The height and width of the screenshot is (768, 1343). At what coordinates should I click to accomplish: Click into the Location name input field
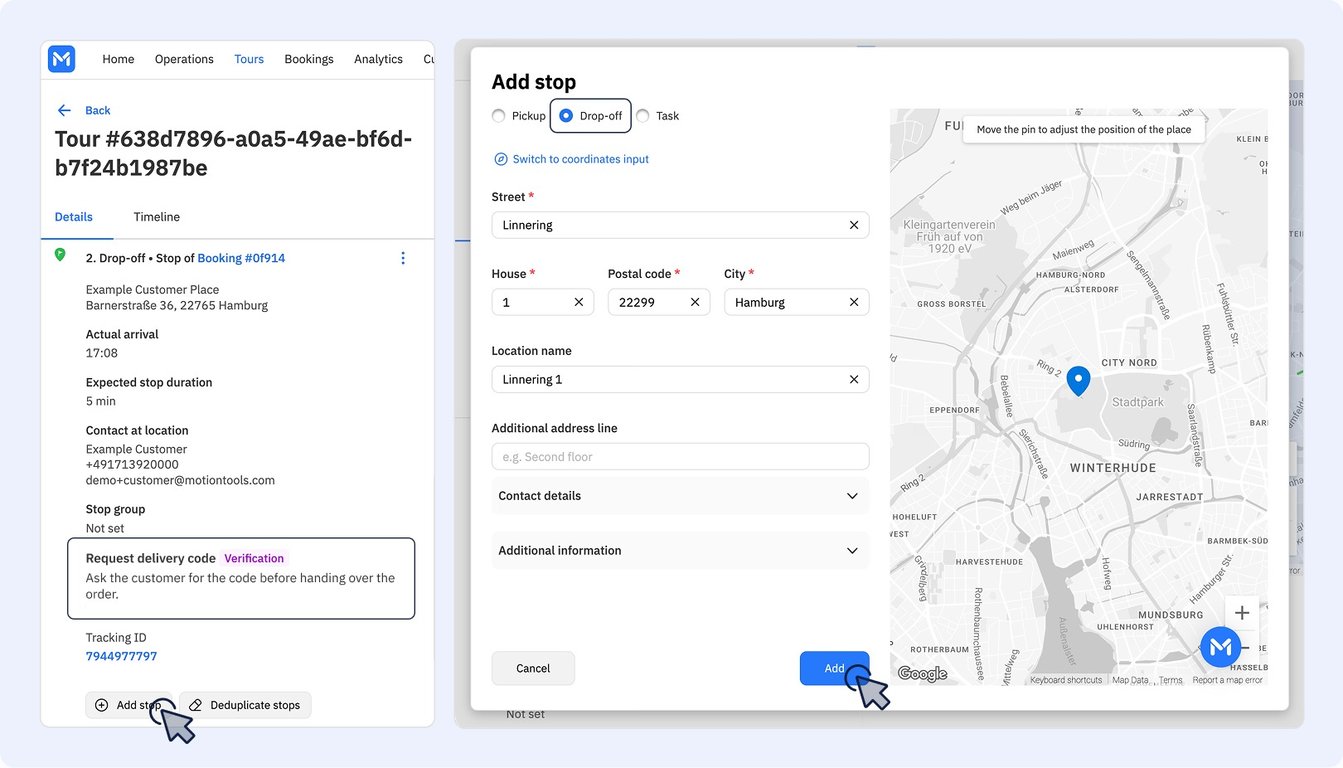coord(680,379)
